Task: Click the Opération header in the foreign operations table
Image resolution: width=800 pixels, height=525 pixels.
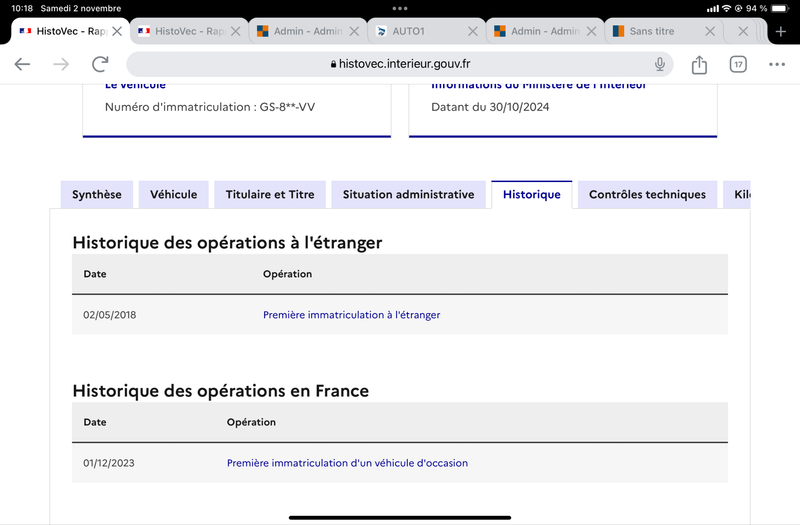Action: click(288, 274)
